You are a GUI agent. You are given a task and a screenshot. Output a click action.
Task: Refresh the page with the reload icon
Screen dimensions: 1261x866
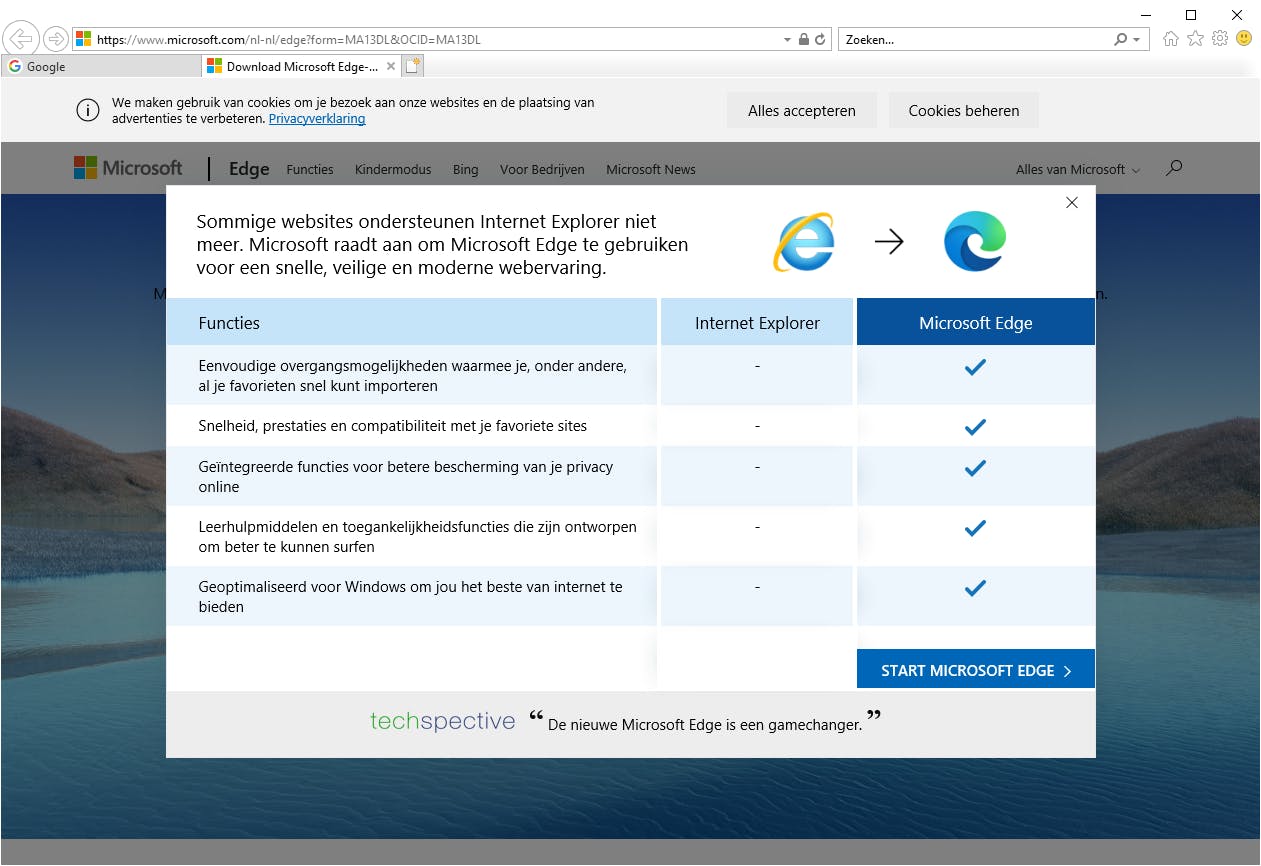(820, 40)
